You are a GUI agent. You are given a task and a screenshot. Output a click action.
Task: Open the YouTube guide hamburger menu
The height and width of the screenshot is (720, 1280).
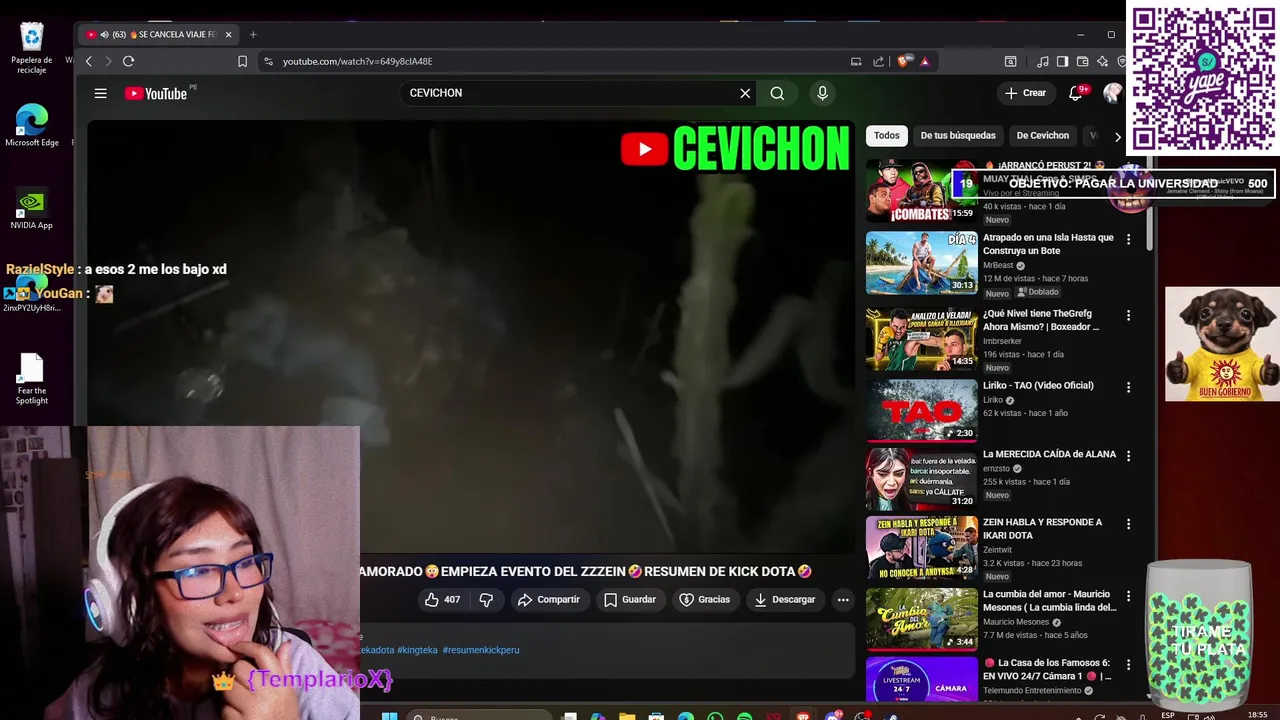(100, 93)
